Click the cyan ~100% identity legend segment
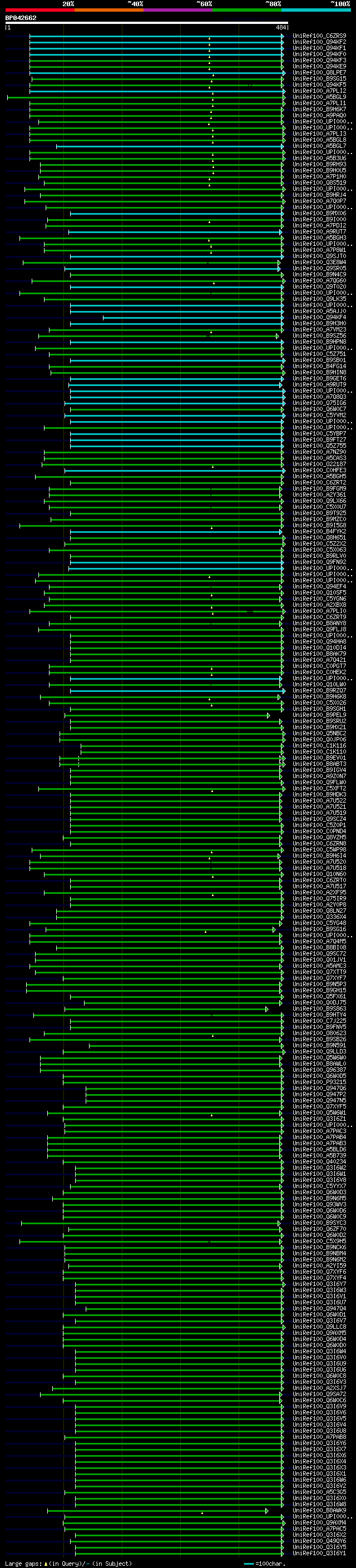The width and height of the screenshot is (356, 1568). (x=316, y=10)
